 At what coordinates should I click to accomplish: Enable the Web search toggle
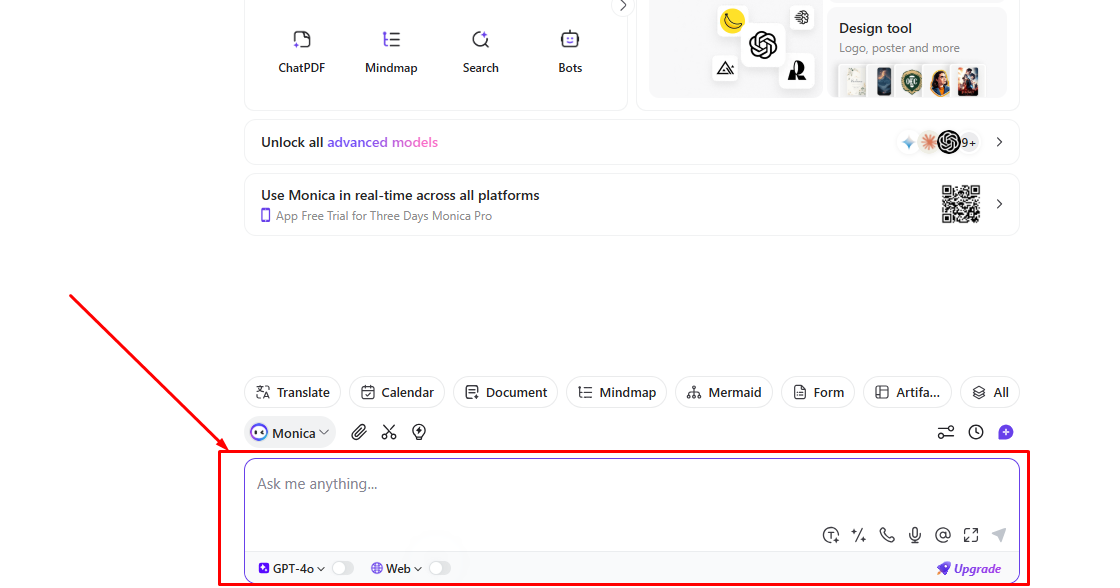pos(439,568)
